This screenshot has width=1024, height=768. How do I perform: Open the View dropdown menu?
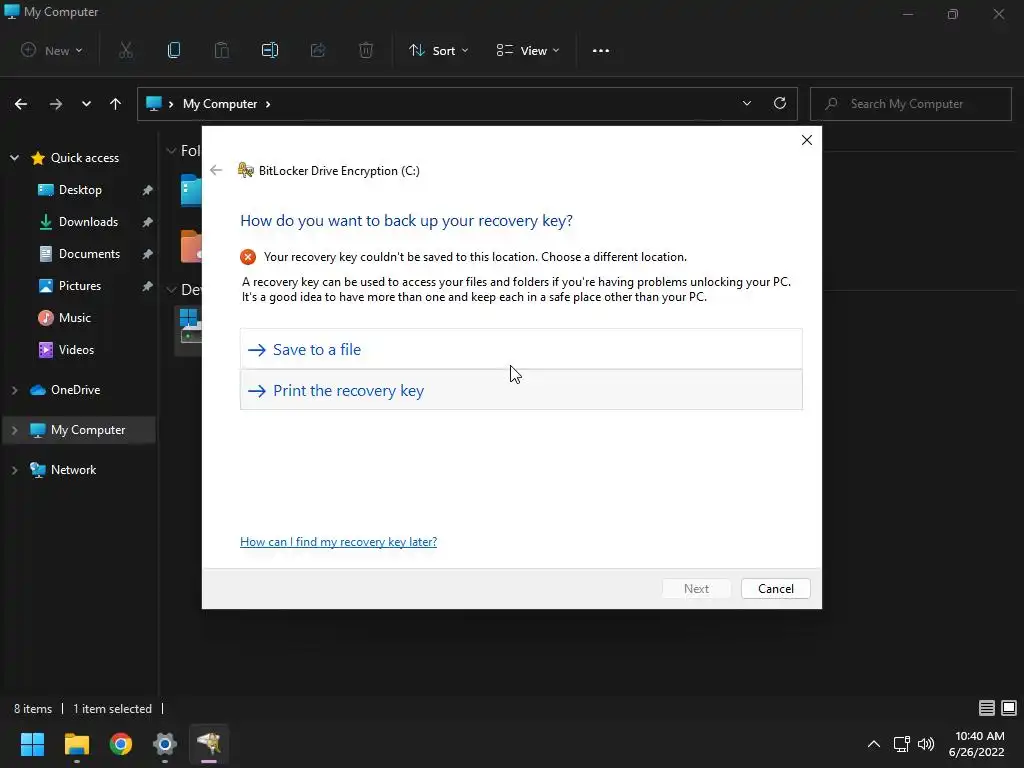pyautogui.click(x=528, y=50)
